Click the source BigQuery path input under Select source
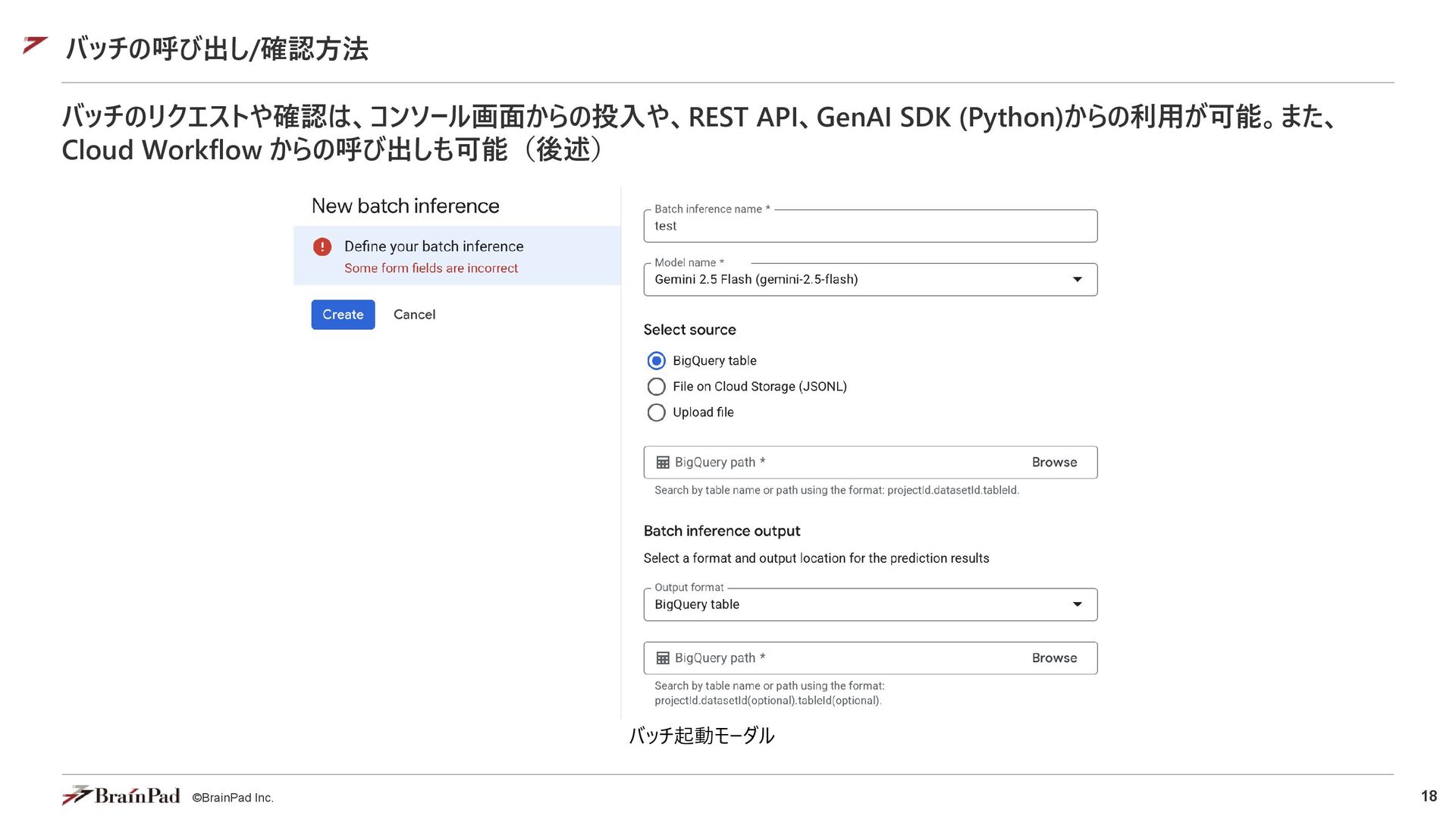The width and height of the screenshot is (1456, 819). tap(871, 463)
